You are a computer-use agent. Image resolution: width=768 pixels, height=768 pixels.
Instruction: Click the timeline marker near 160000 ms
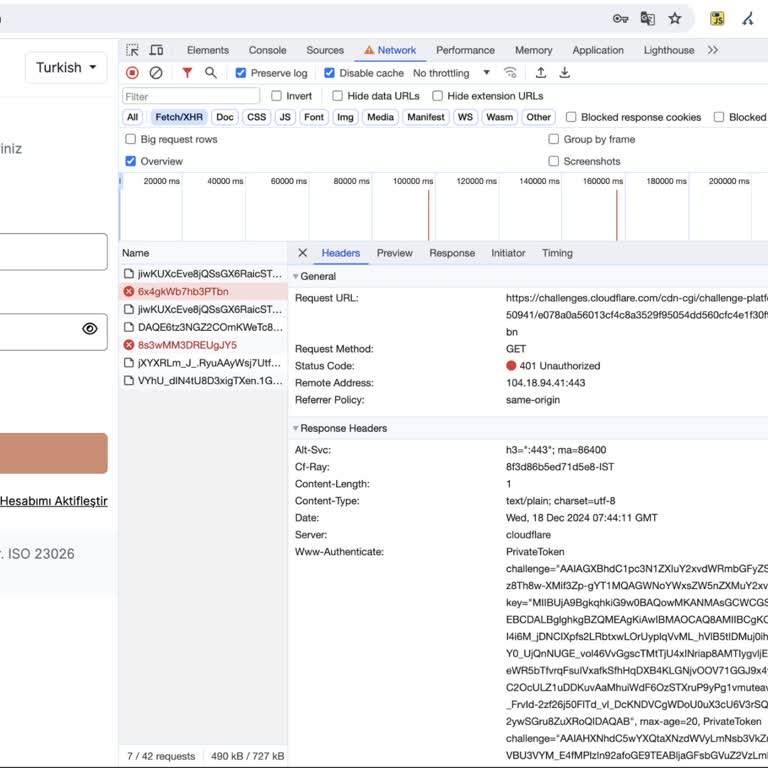click(617, 215)
